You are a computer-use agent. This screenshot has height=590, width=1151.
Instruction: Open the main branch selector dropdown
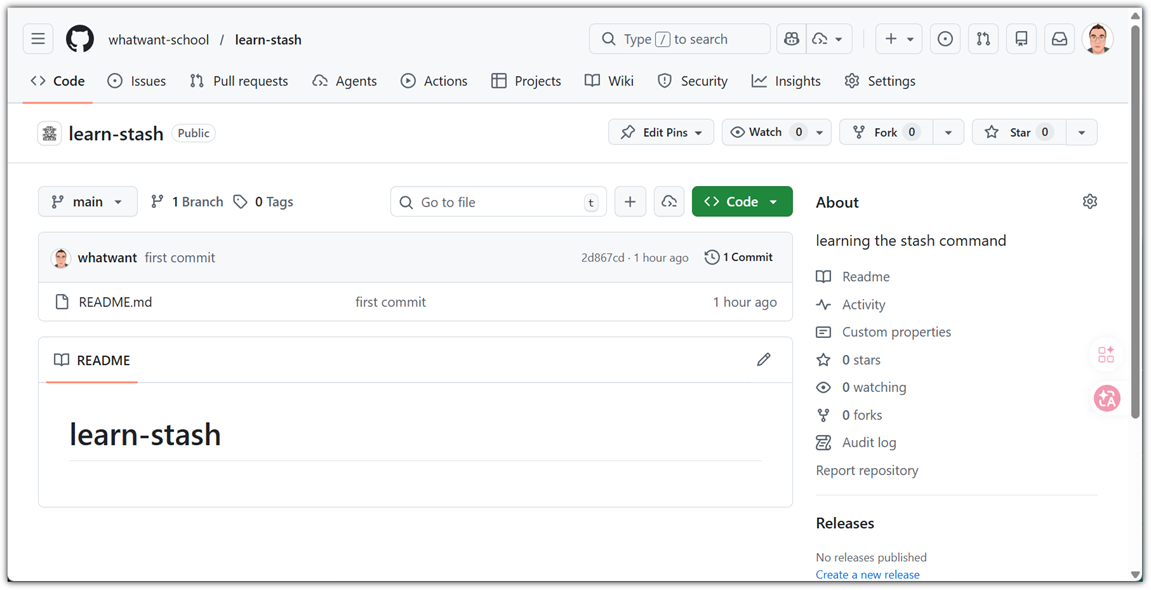point(87,202)
